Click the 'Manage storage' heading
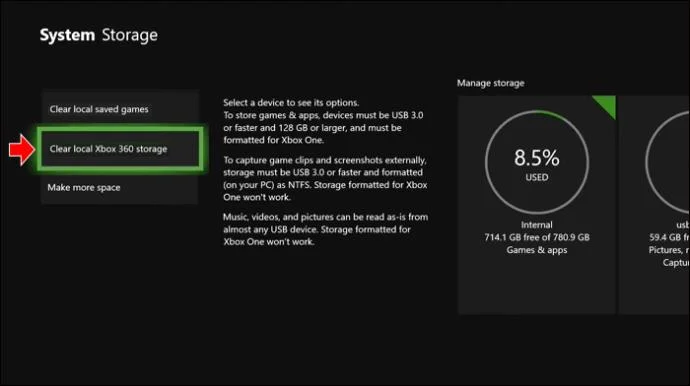690x386 pixels. (x=490, y=83)
